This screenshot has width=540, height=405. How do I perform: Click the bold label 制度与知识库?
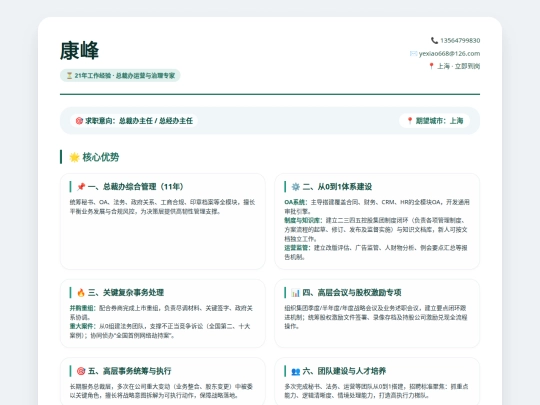pos(303,220)
